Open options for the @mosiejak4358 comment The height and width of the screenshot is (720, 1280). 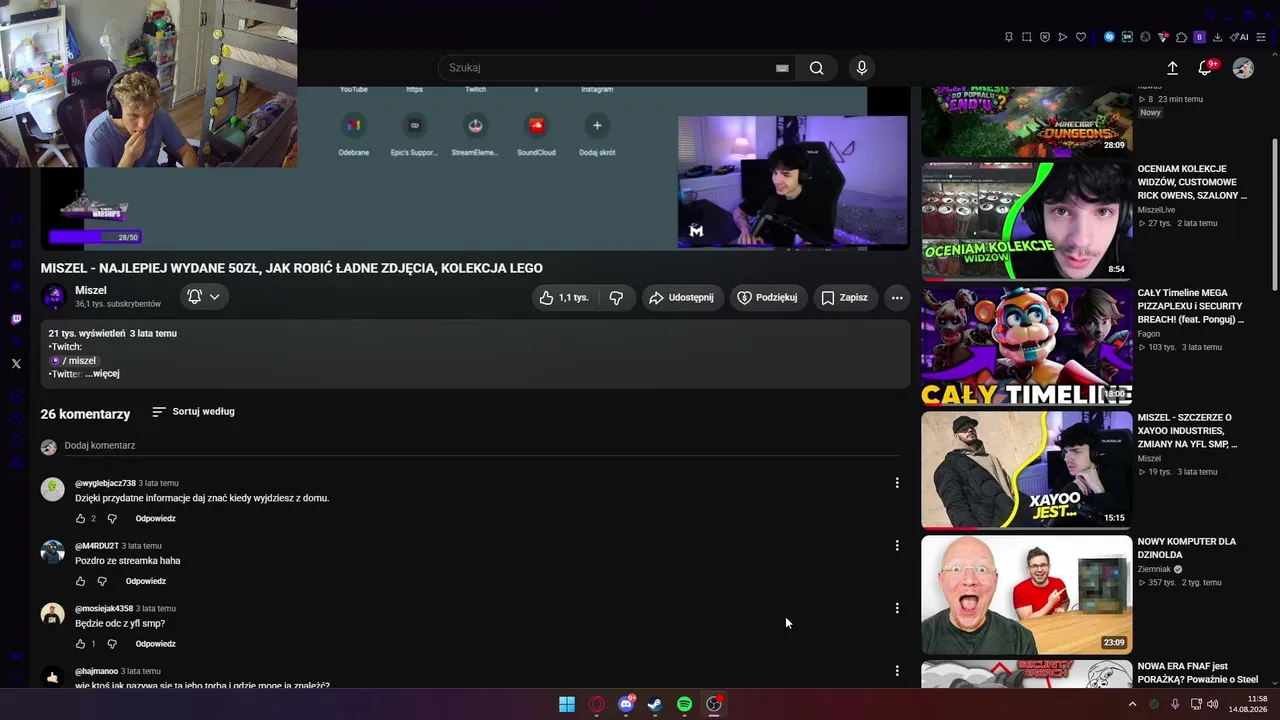pos(897,608)
